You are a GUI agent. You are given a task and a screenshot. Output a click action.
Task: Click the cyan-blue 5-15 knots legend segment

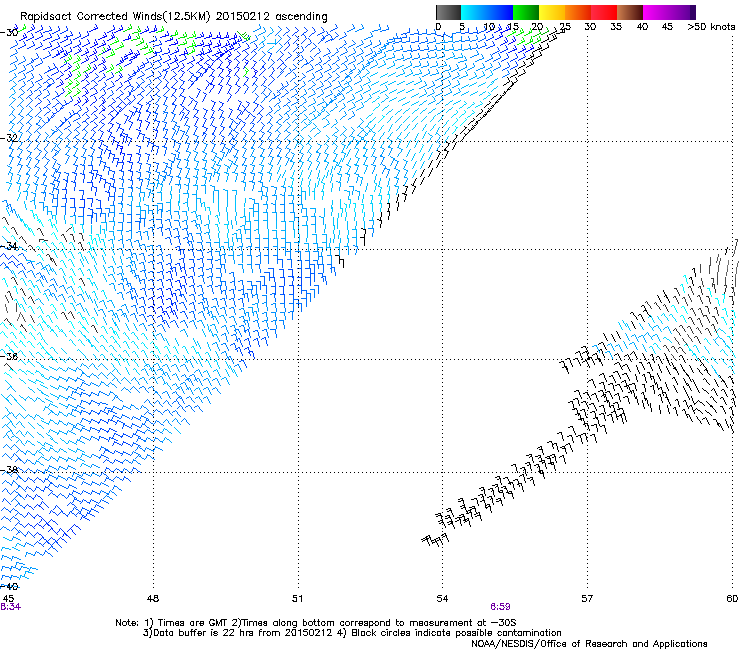click(487, 12)
